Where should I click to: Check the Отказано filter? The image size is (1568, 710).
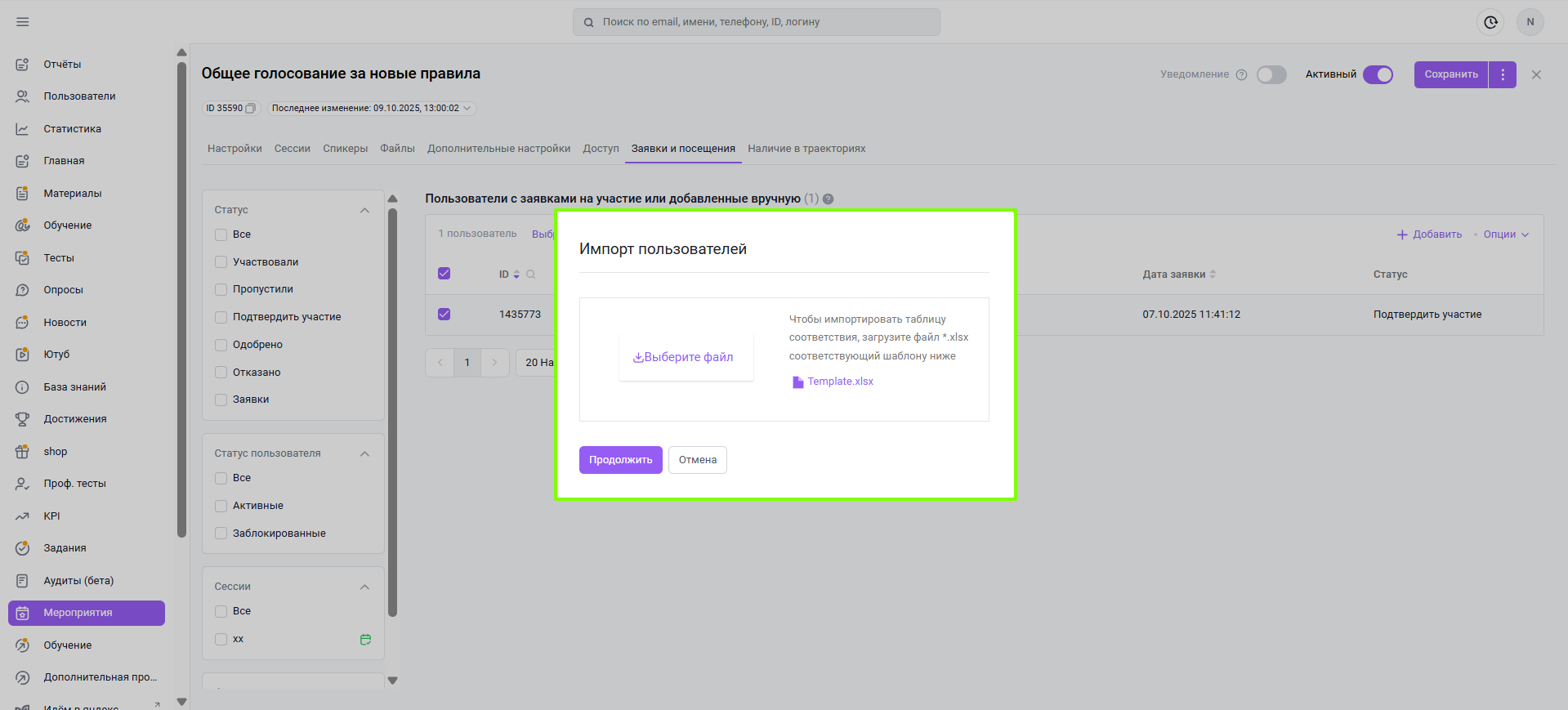[x=221, y=373]
